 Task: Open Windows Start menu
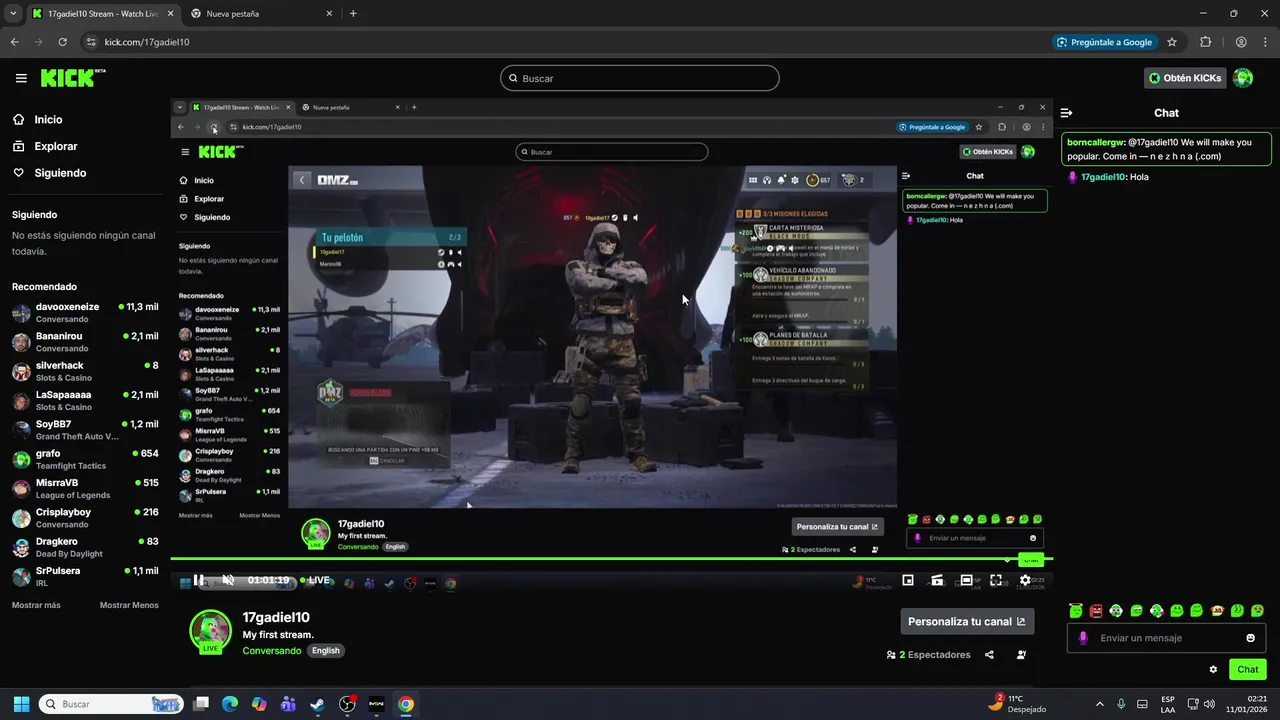[21, 704]
